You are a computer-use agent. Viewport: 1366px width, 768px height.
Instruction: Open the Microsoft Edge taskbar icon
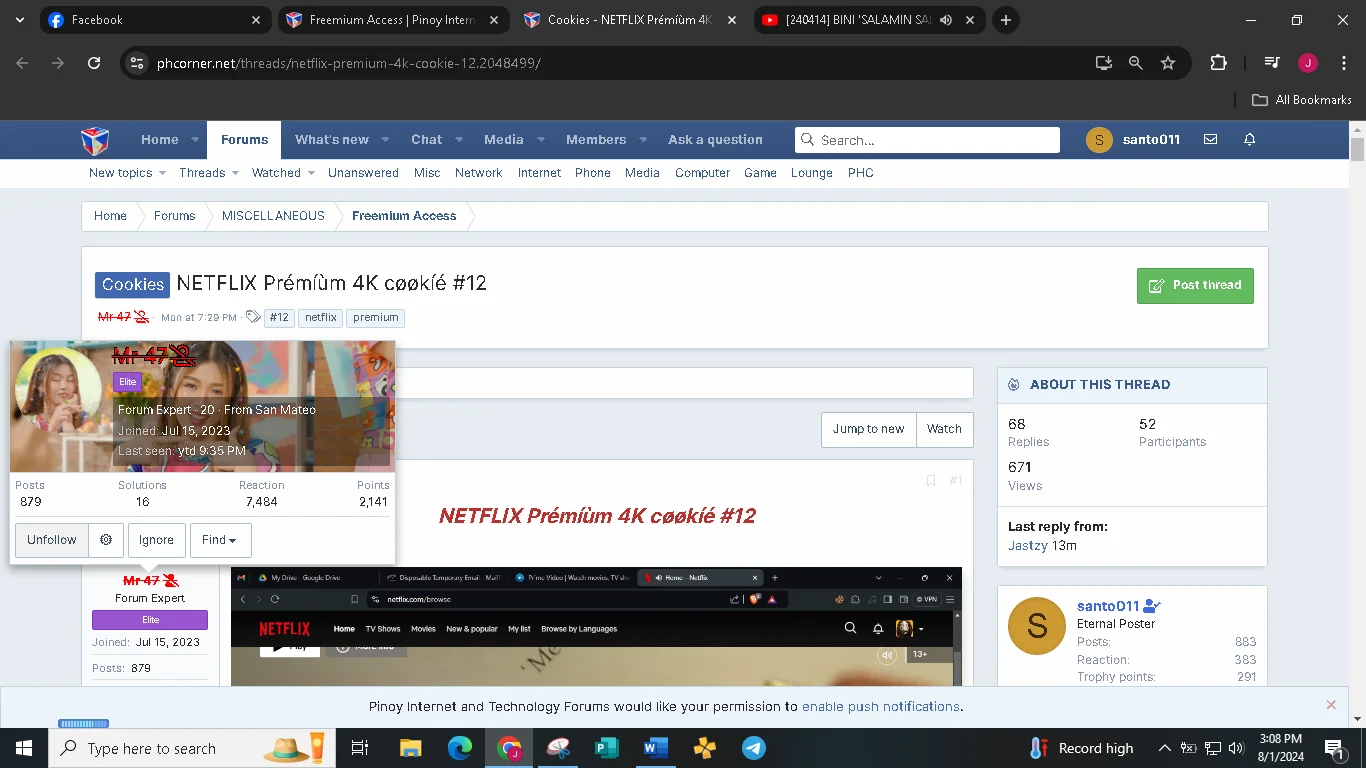coord(460,748)
